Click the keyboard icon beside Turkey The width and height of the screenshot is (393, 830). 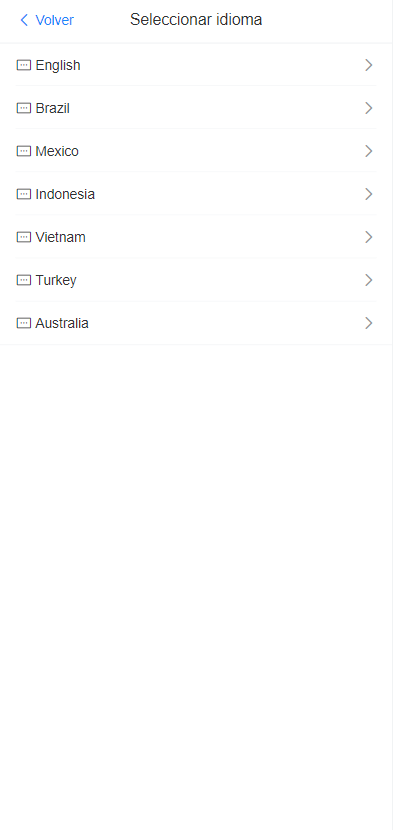[x=24, y=280]
